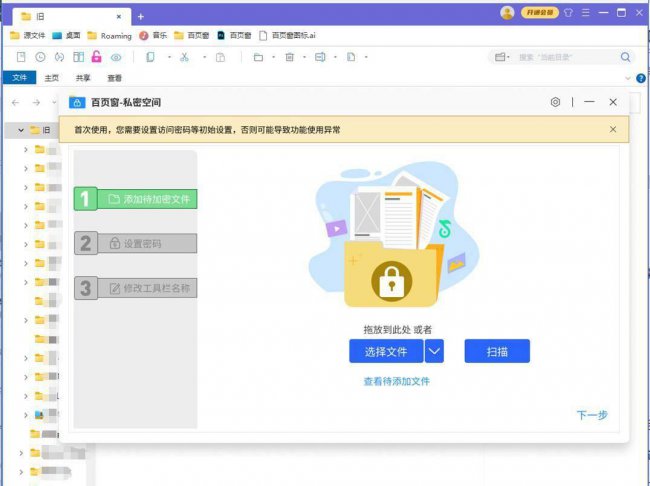The width and height of the screenshot is (650, 486).
Task: Click the scissors cut icon
Action: pos(184,57)
